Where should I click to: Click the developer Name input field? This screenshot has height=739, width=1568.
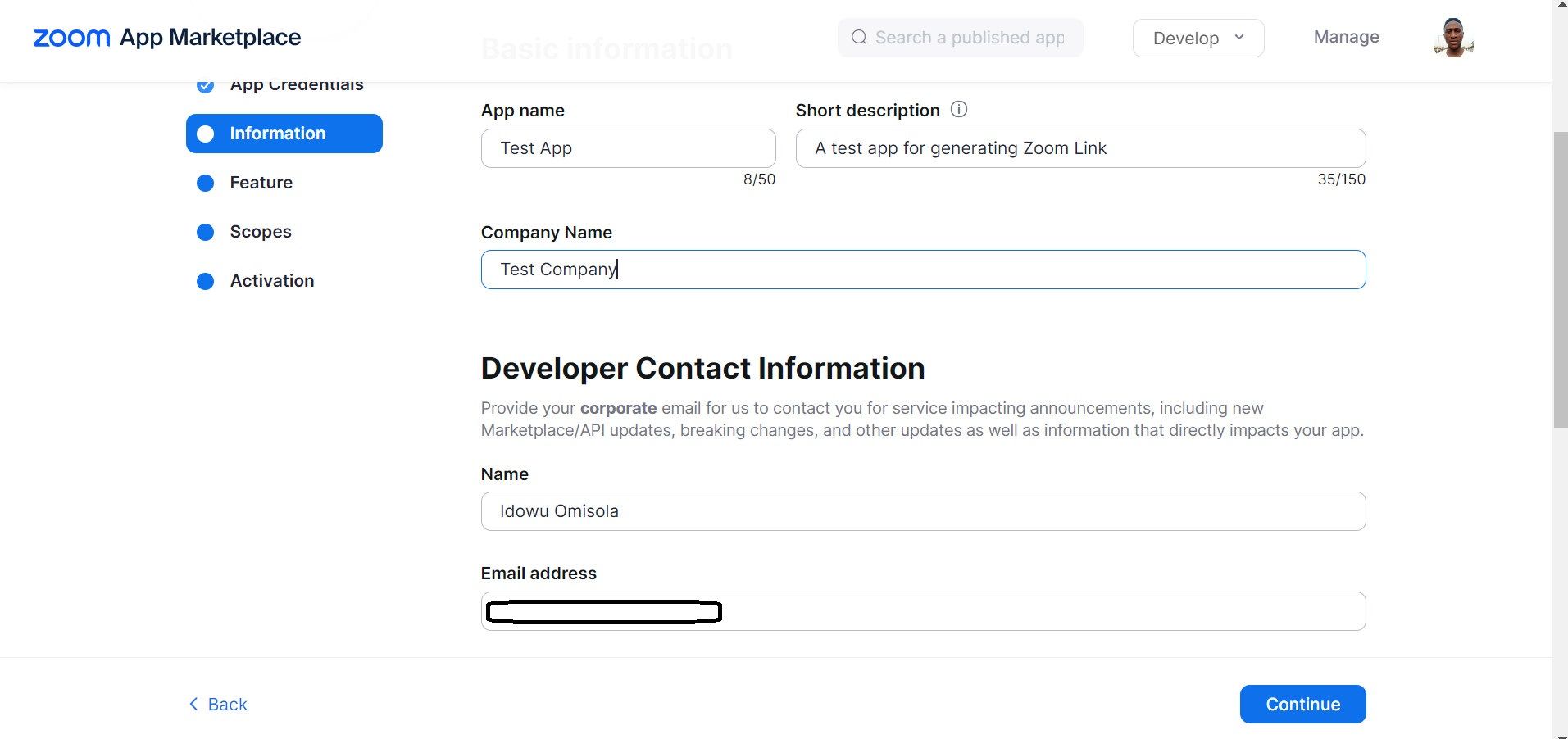coord(923,511)
